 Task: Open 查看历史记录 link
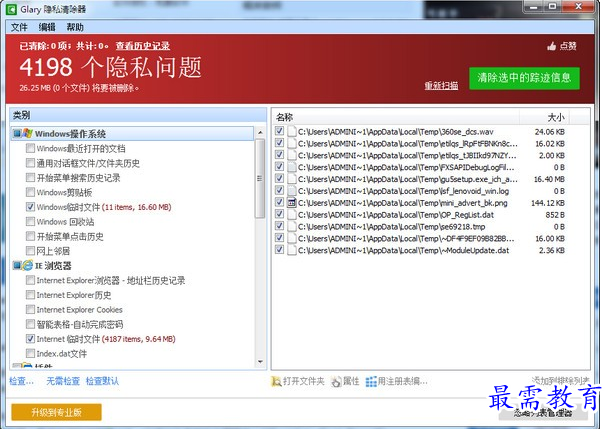143,46
